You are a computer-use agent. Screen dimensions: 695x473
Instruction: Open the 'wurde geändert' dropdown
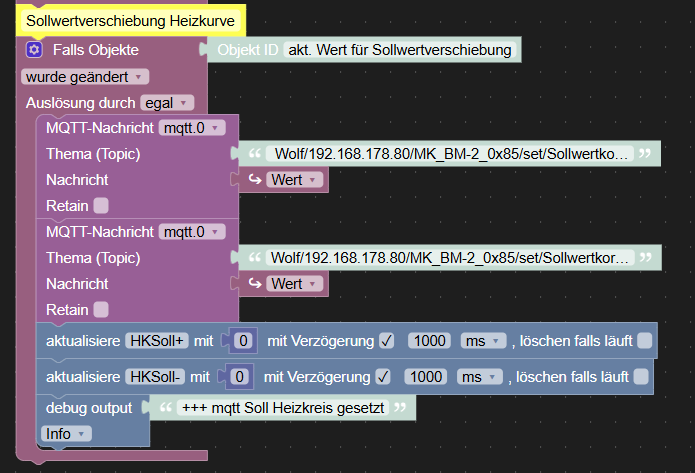[x=85, y=77]
